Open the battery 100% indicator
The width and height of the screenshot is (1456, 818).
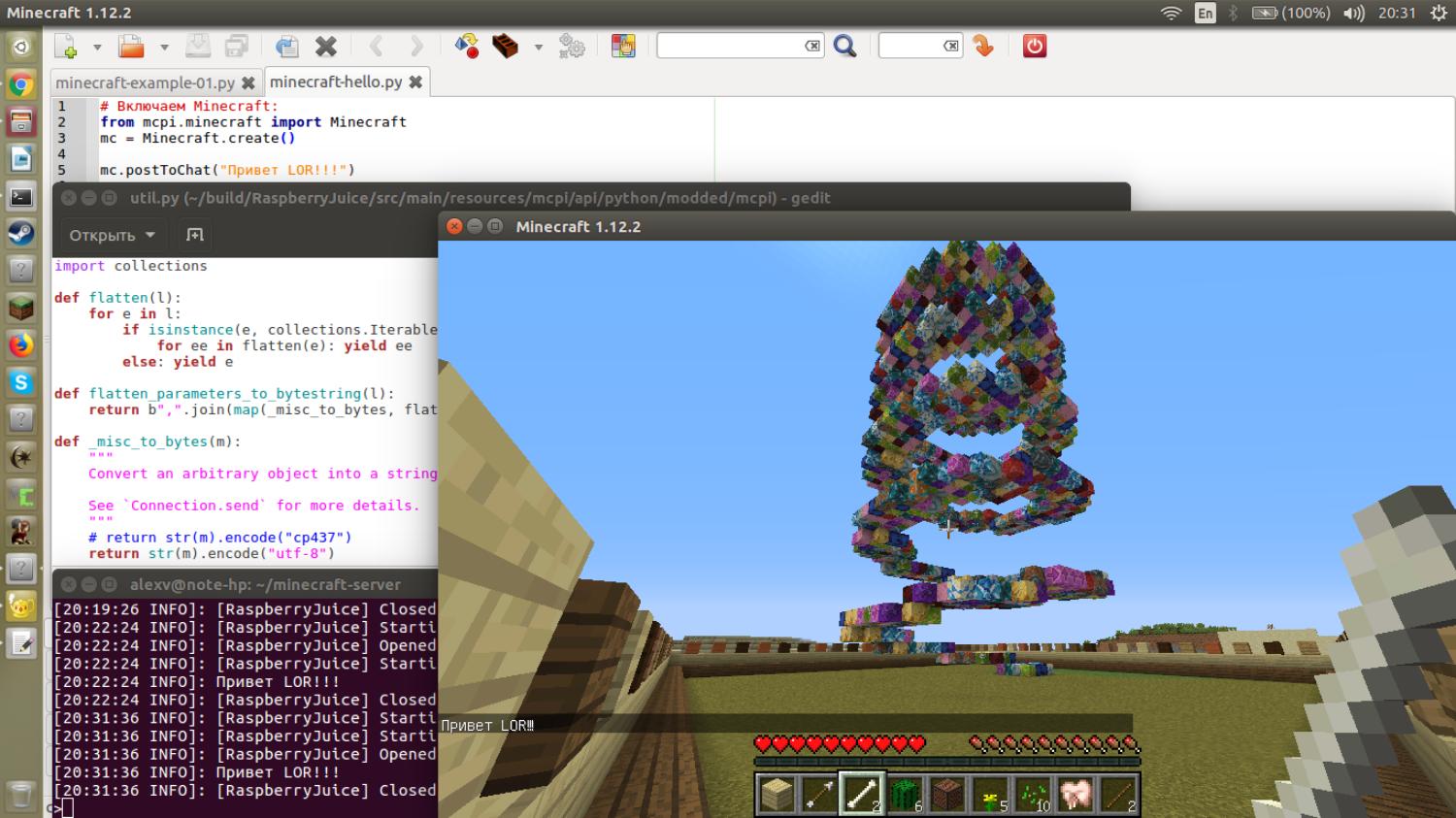[x=1291, y=13]
